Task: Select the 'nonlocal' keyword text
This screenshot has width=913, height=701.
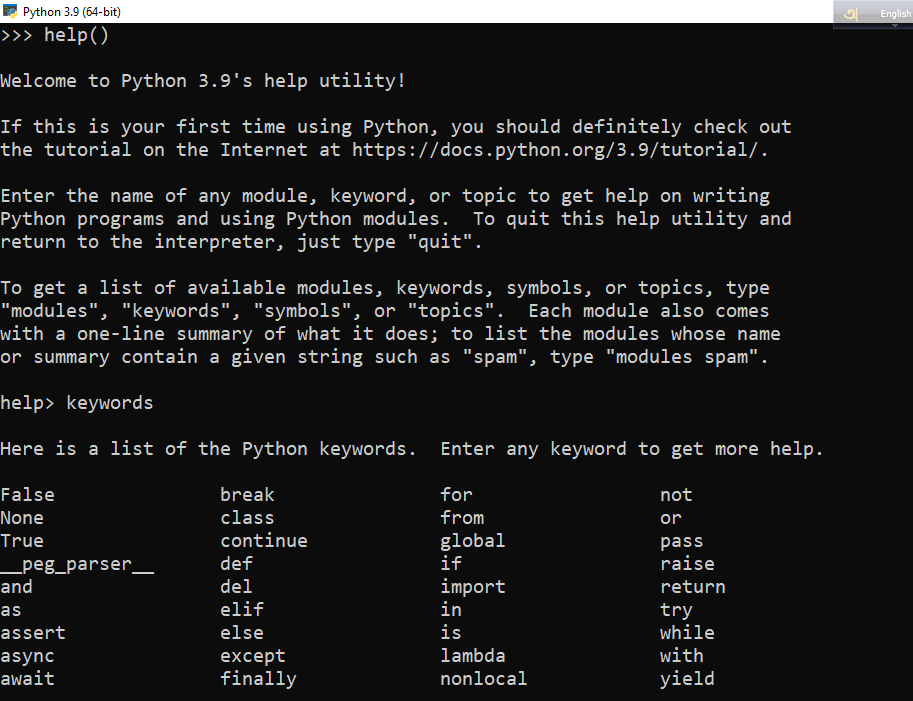Action: point(483,679)
